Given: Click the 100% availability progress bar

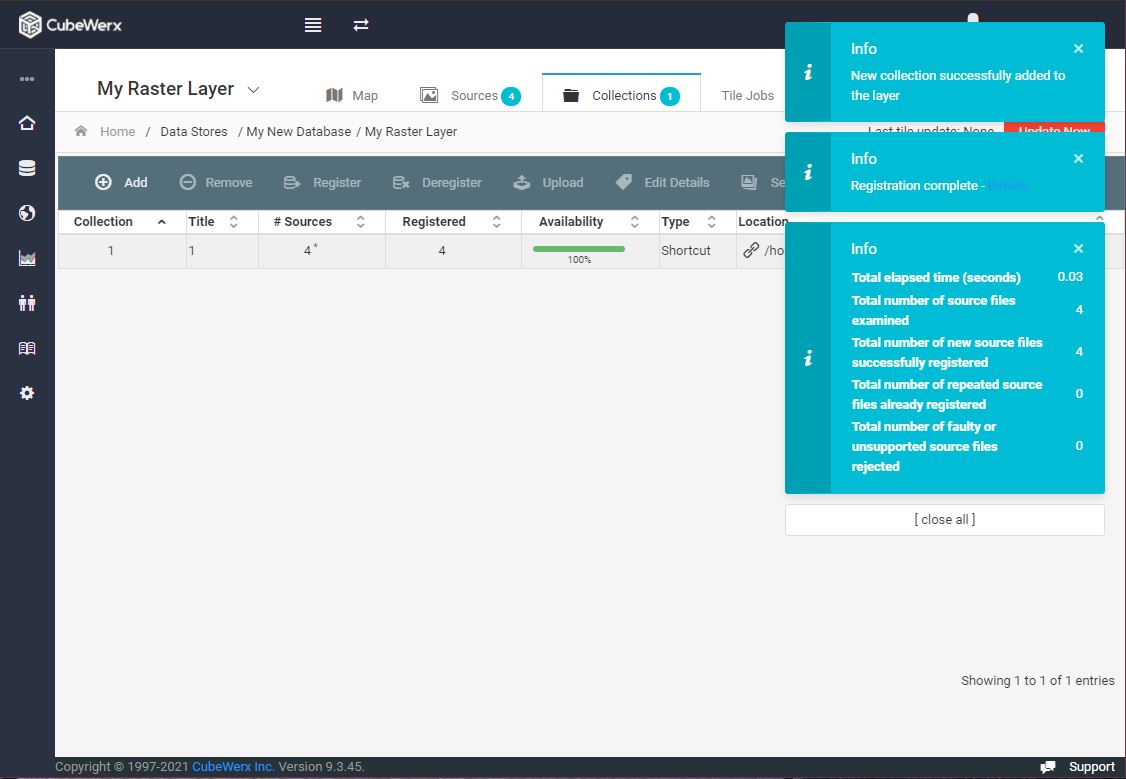Looking at the screenshot, I should [579, 249].
